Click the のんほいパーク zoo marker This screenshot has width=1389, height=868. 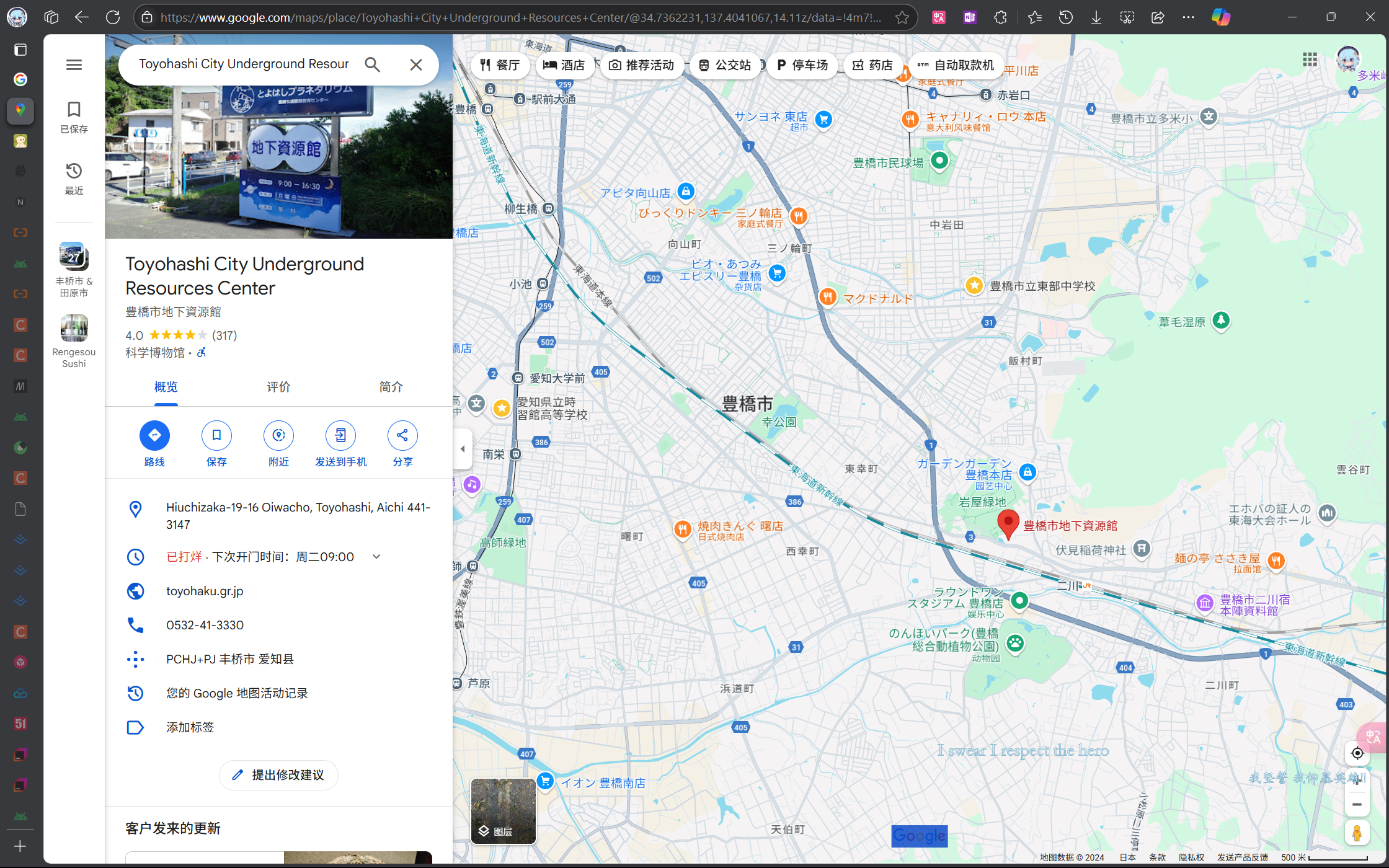tap(1015, 643)
